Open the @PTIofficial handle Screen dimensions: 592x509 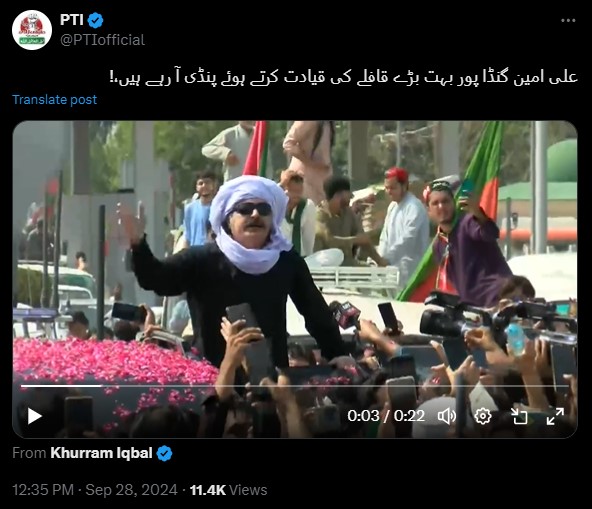(102, 40)
